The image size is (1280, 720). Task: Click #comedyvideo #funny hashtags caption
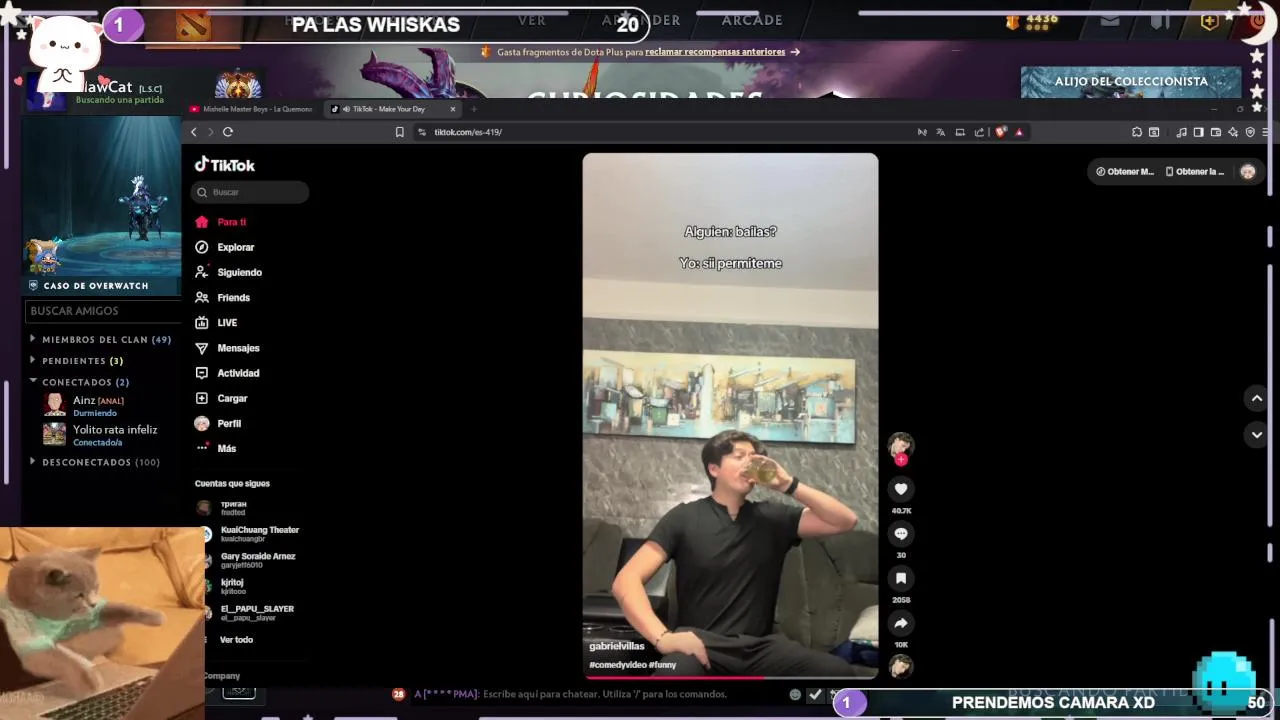pyautogui.click(x=633, y=664)
